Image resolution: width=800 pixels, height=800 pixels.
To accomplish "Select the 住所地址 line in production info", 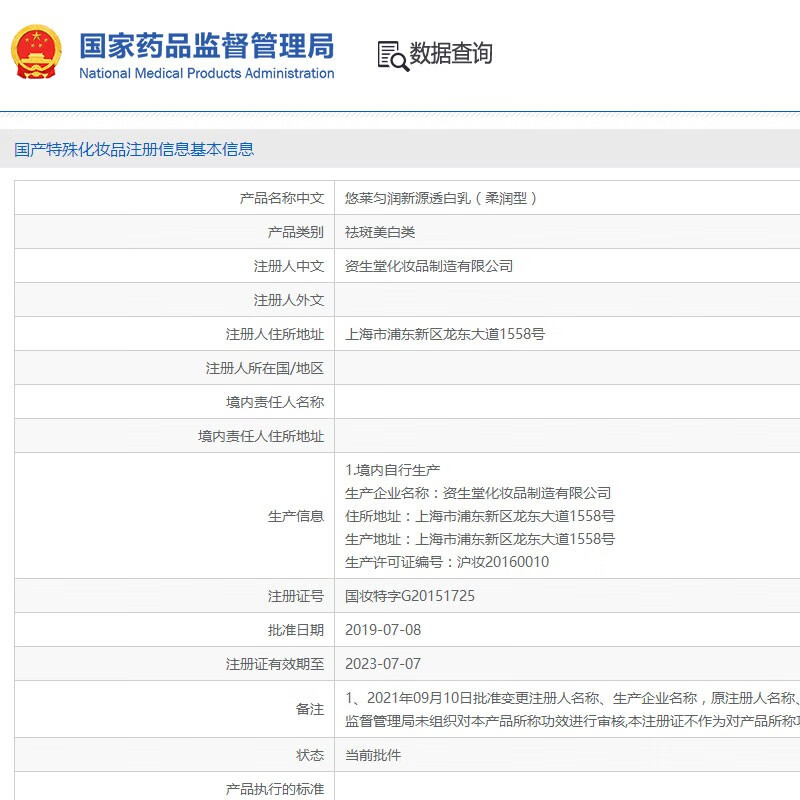I will [x=480, y=516].
